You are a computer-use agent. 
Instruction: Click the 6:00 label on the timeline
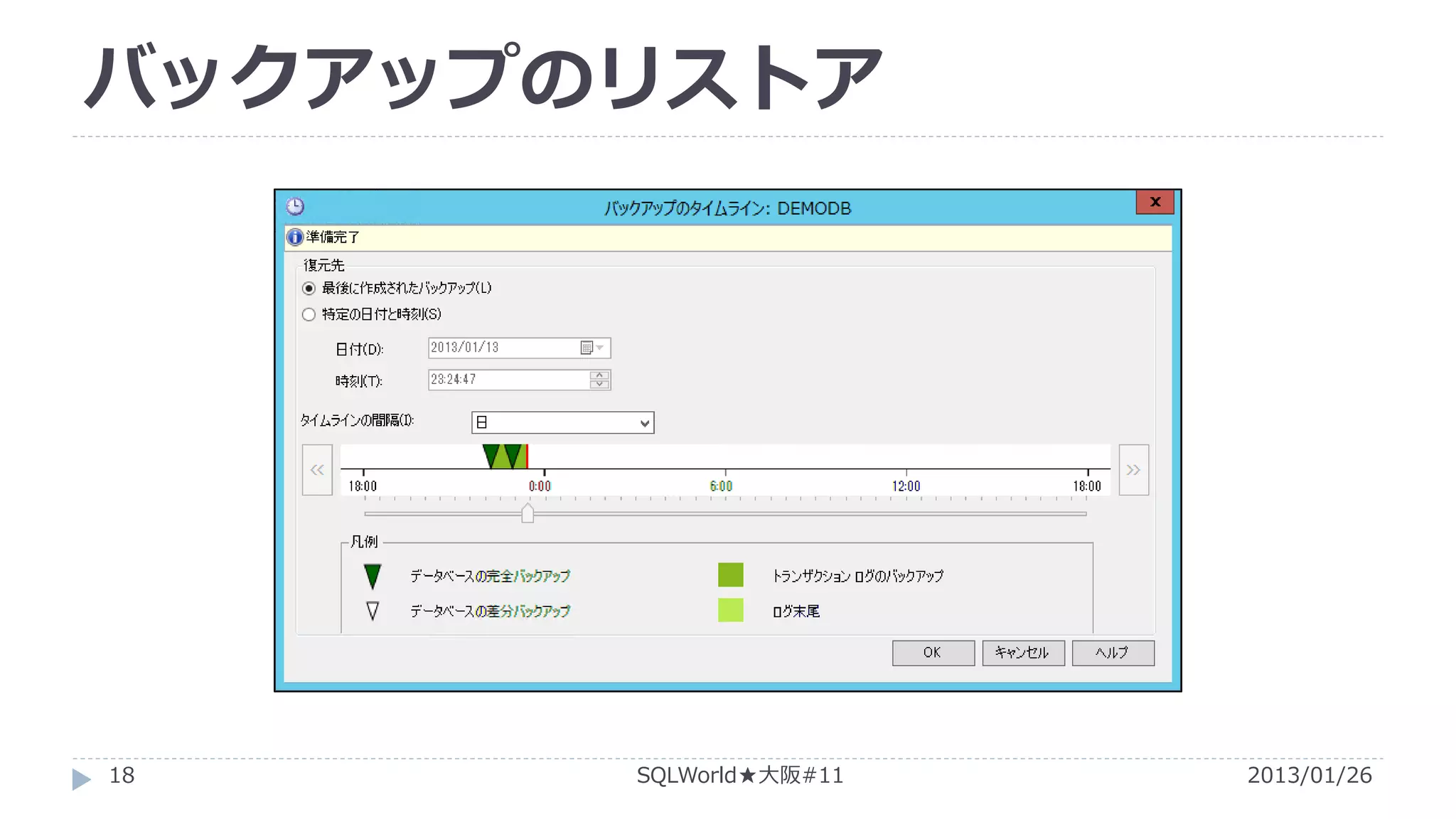pos(721,486)
